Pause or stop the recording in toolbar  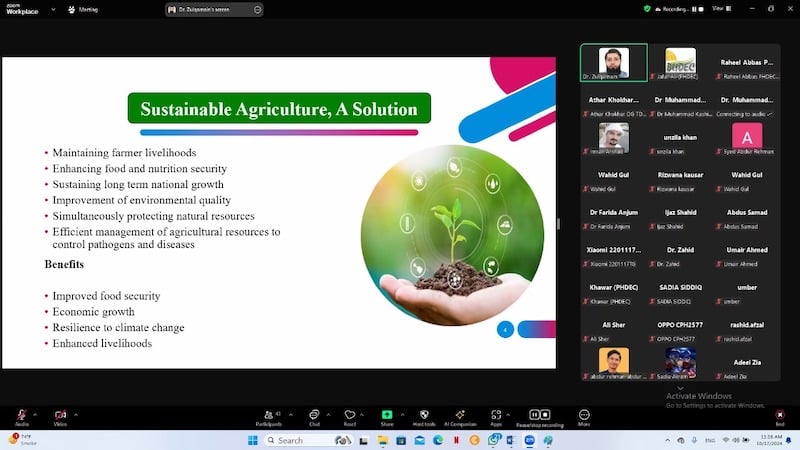pyautogui.click(x=540, y=414)
